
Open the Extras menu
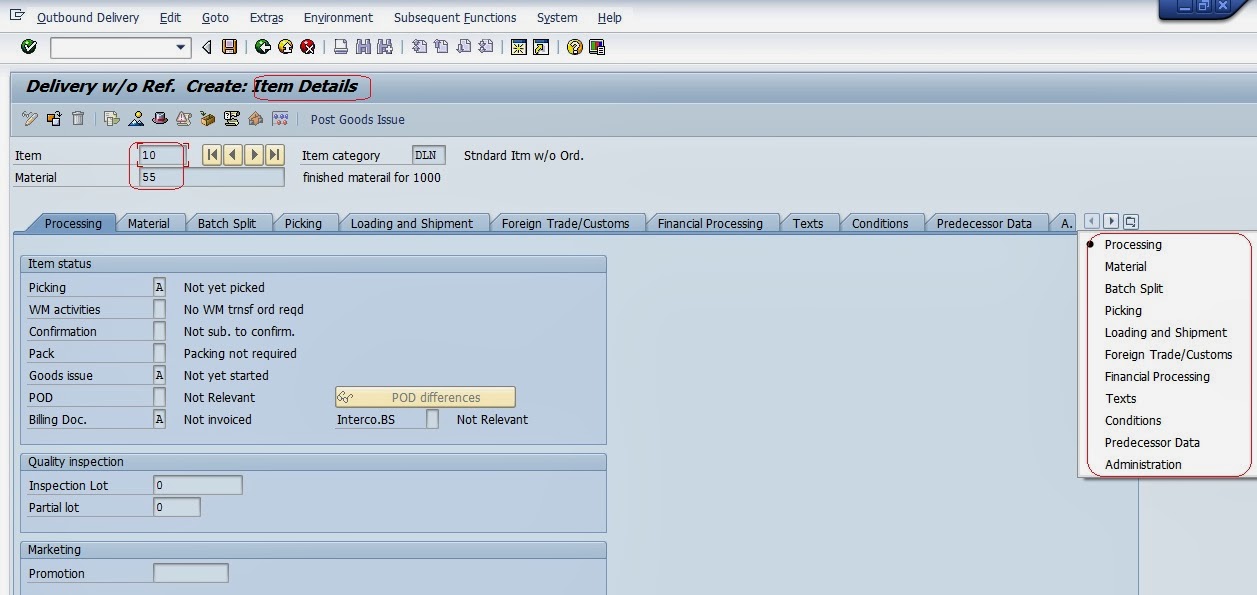point(266,17)
